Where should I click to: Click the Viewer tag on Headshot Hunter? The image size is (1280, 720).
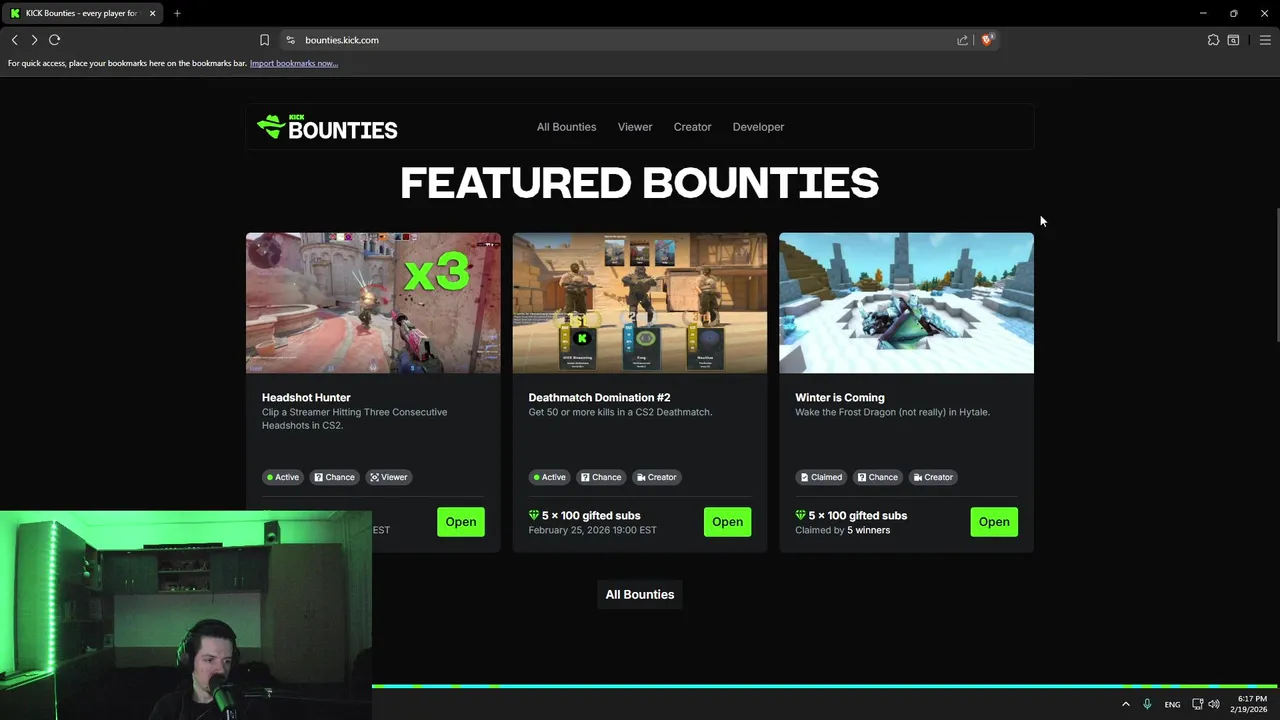[389, 477]
